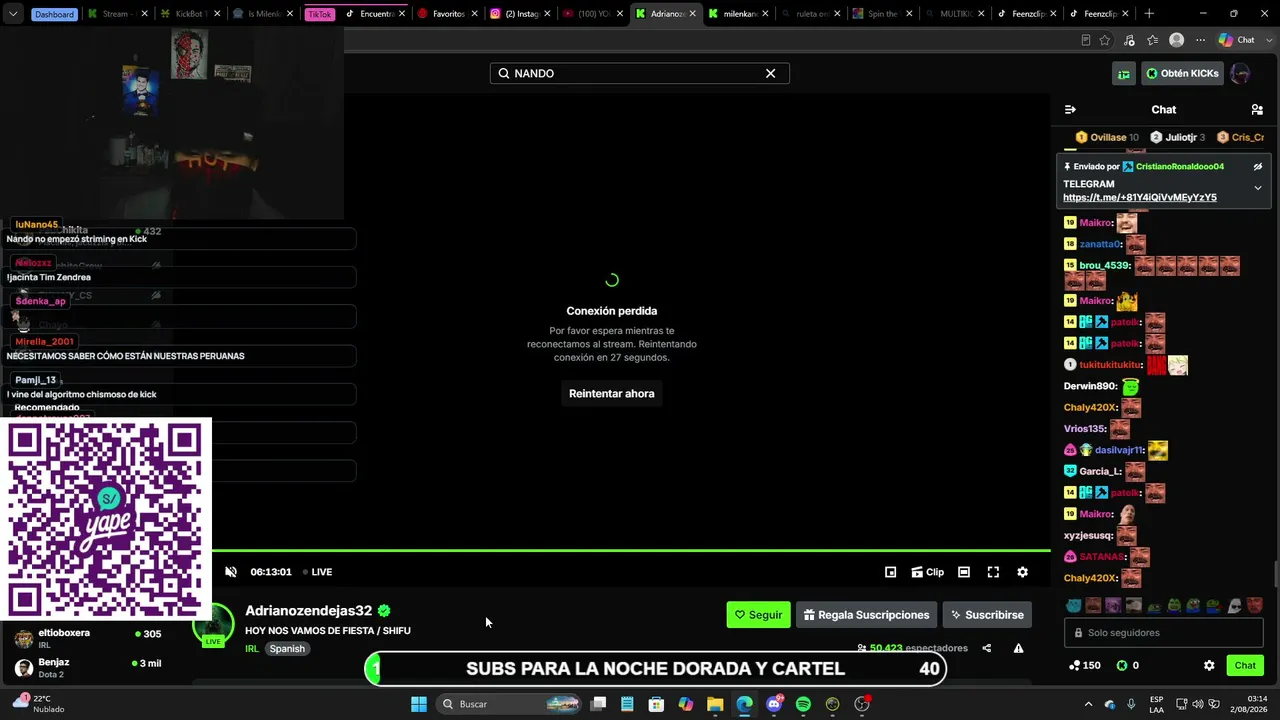Click the Yape QR code image
The height and width of the screenshot is (720, 1280).
(x=105, y=519)
